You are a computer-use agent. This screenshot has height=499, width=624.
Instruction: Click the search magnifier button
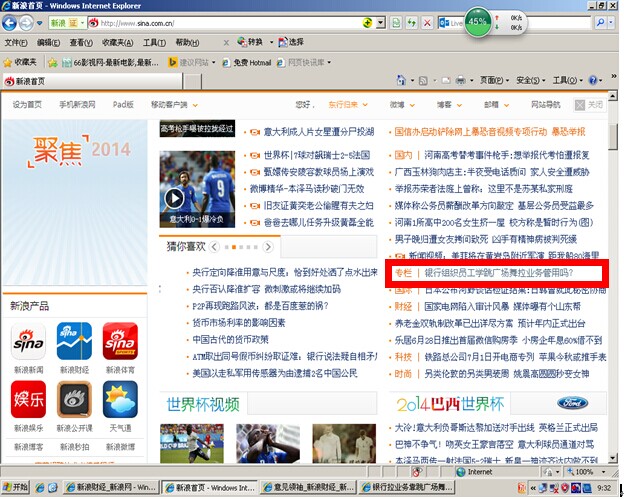pyautogui.click(x=601, y=23)
